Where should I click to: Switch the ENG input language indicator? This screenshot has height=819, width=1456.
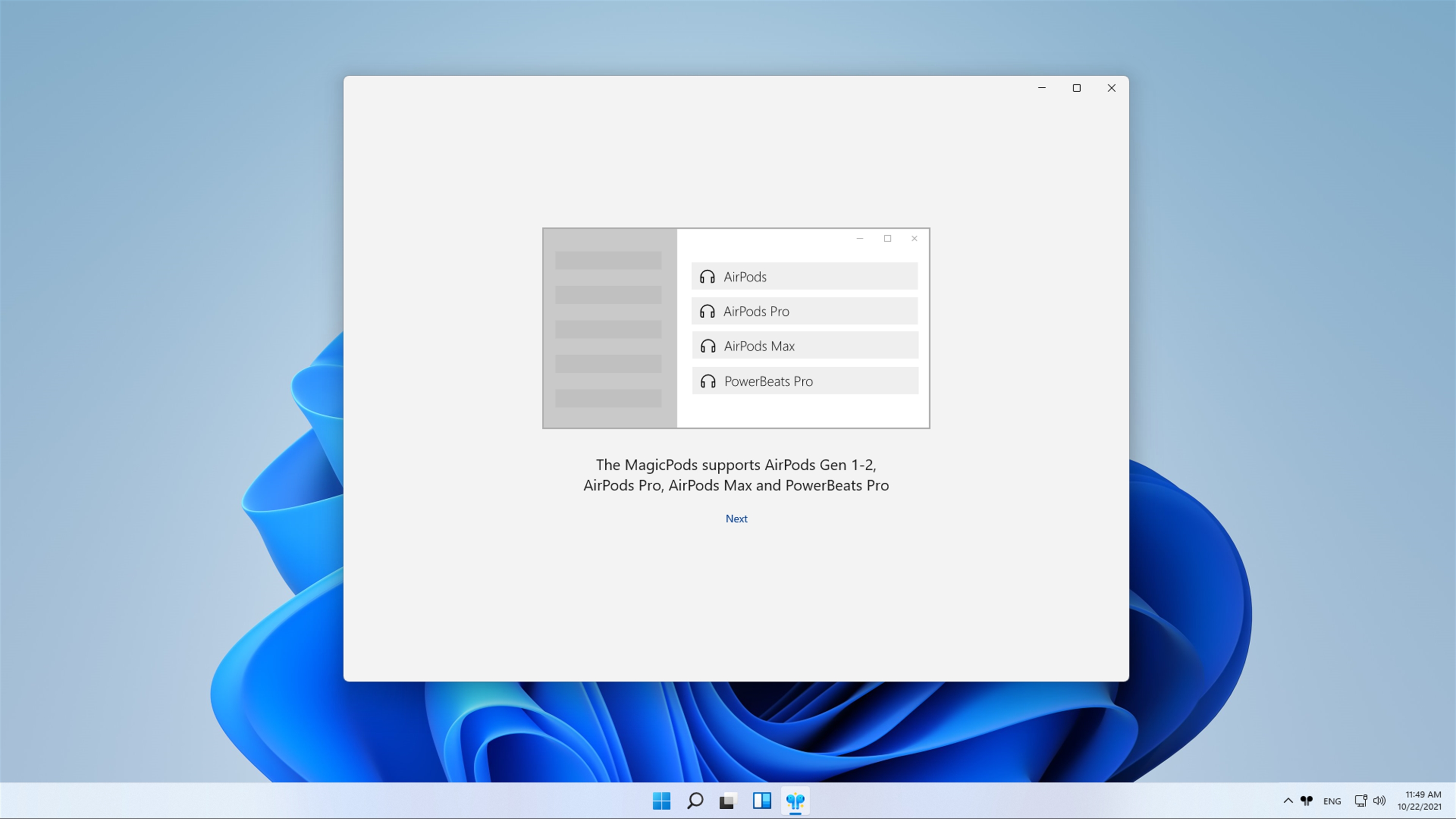click(x=1332, y=801)
